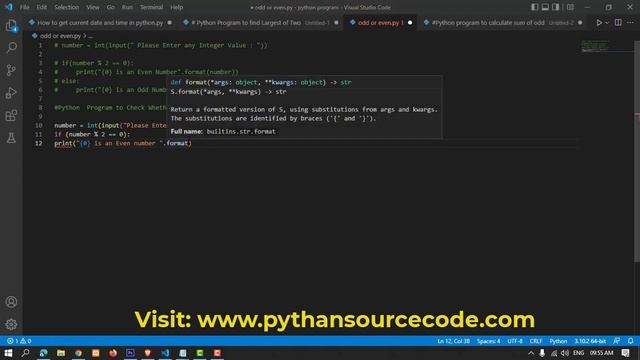The height and width of the screenshot is (360, 640).
Task: Open the File menu
Action: coord(24,7)
